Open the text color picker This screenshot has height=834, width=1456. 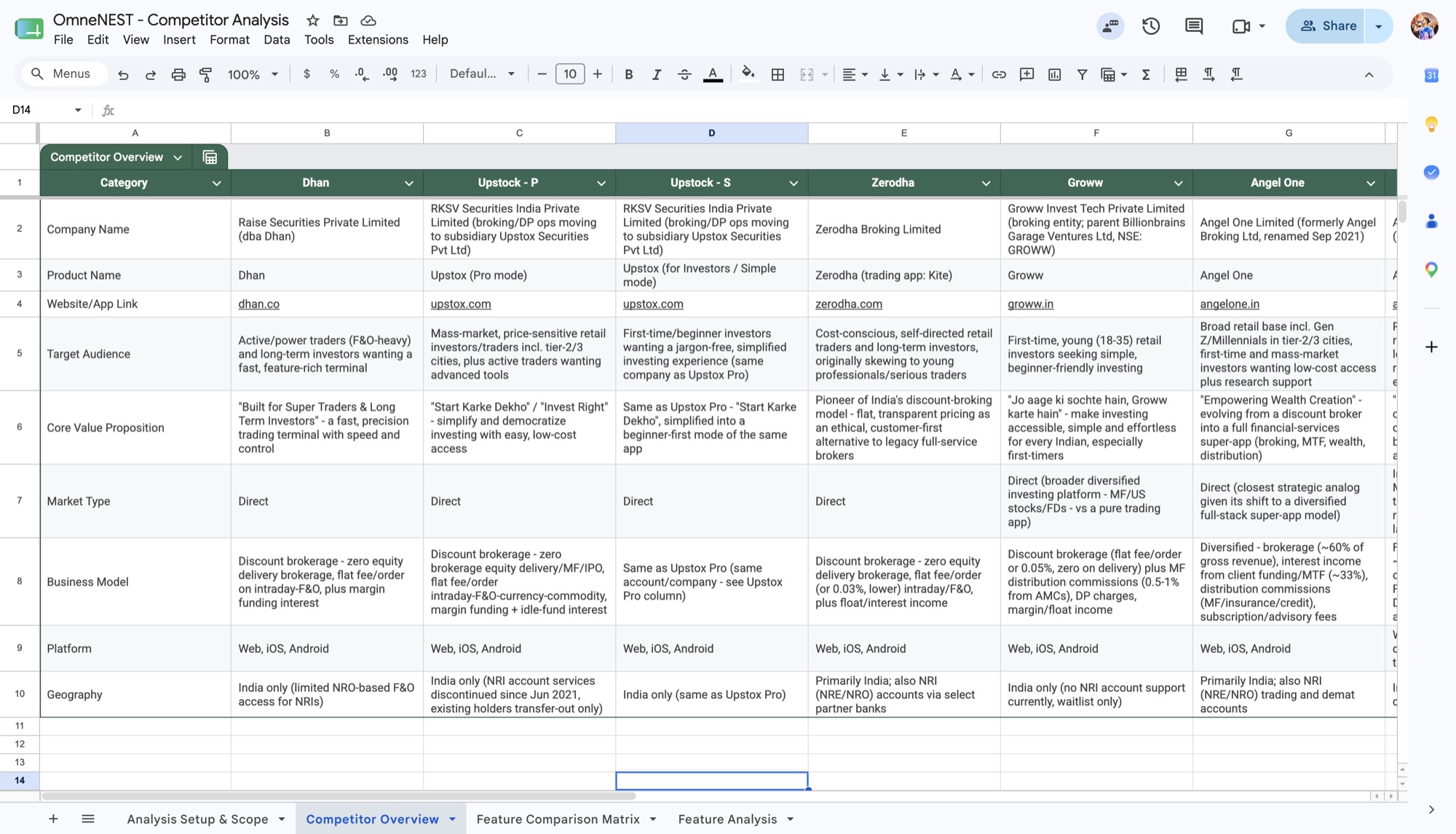coord(713,74)
